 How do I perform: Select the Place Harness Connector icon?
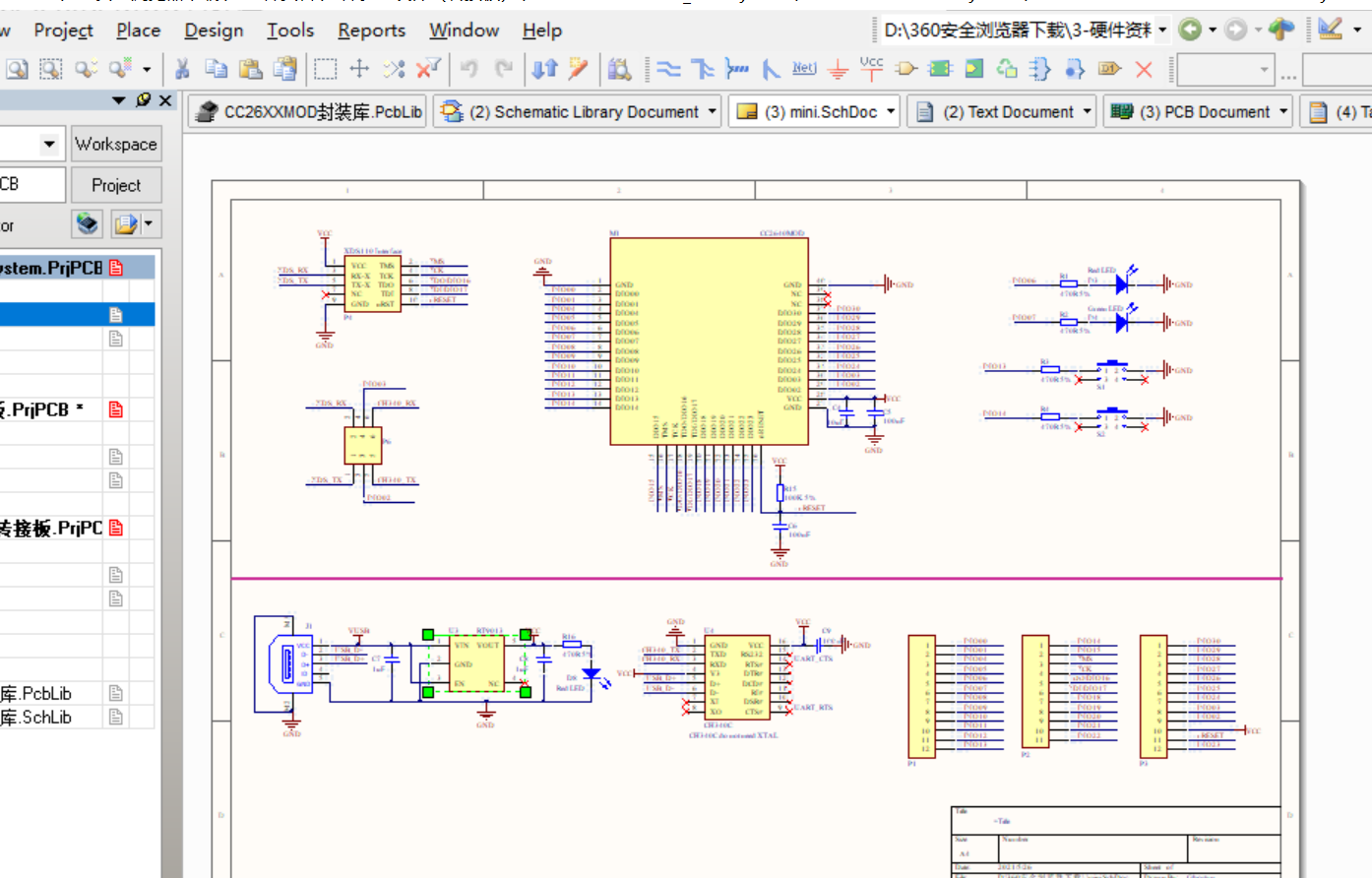tap(1040, 68)
